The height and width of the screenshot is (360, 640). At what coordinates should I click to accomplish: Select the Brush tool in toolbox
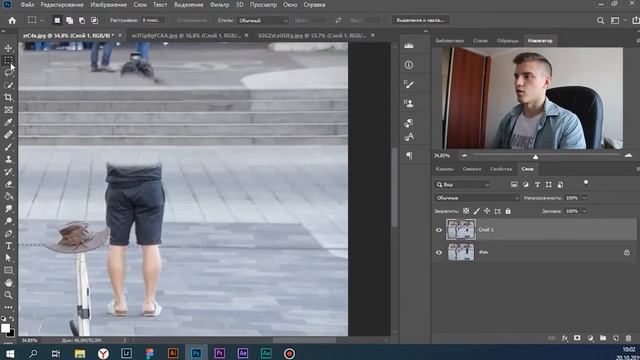click(x=8, y=147)
